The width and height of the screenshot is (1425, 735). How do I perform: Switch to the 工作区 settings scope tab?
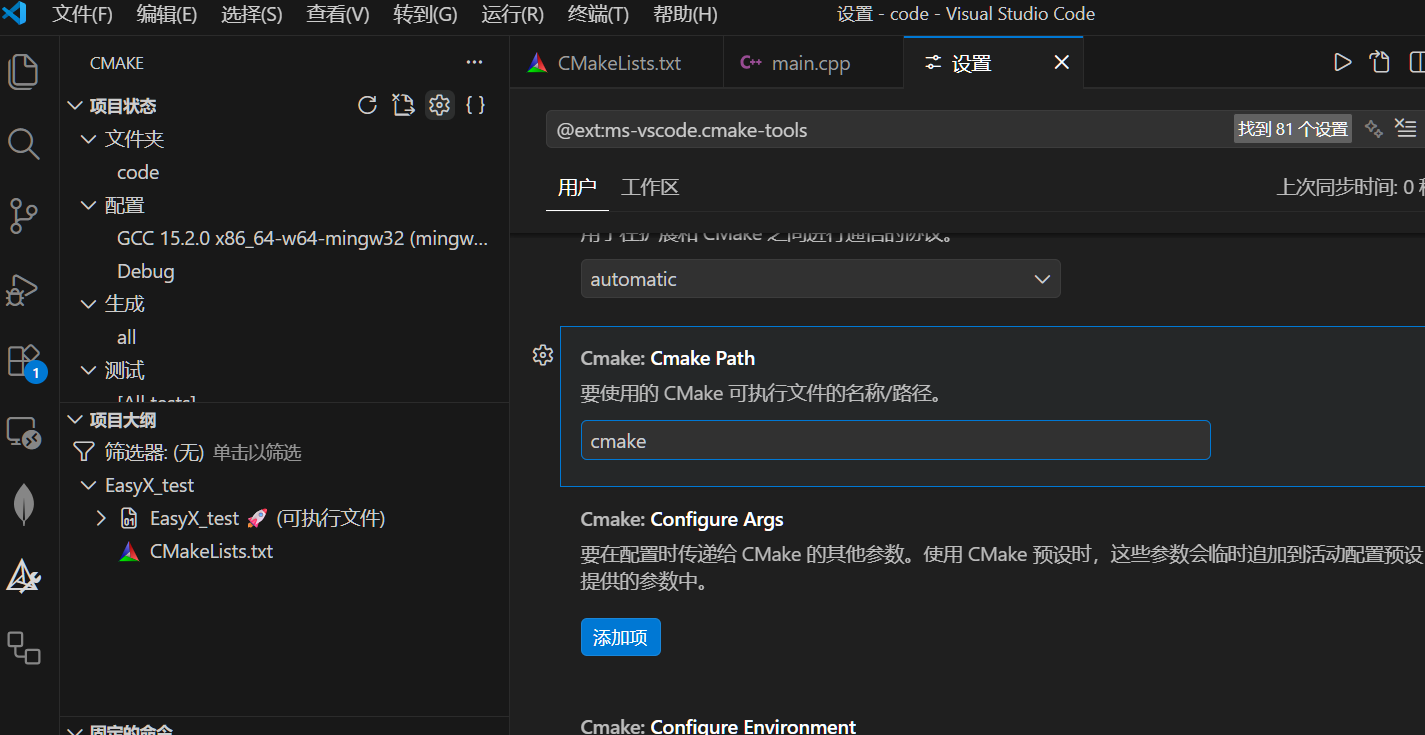tap(650, 187)
